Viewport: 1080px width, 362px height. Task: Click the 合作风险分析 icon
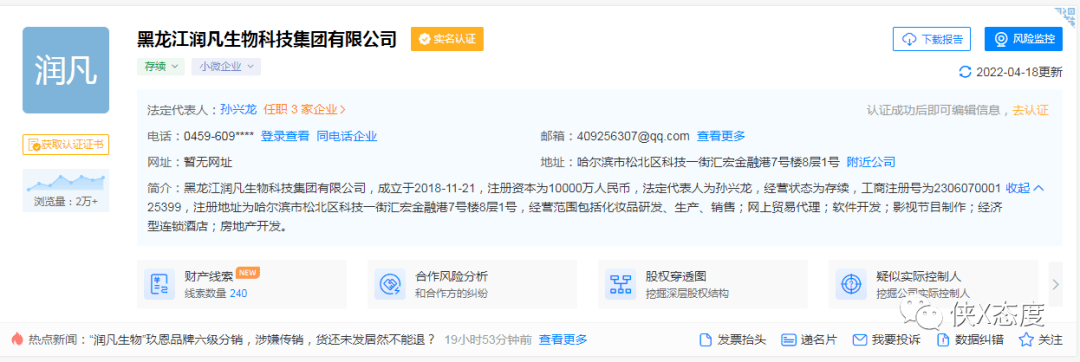click(390, 284)
